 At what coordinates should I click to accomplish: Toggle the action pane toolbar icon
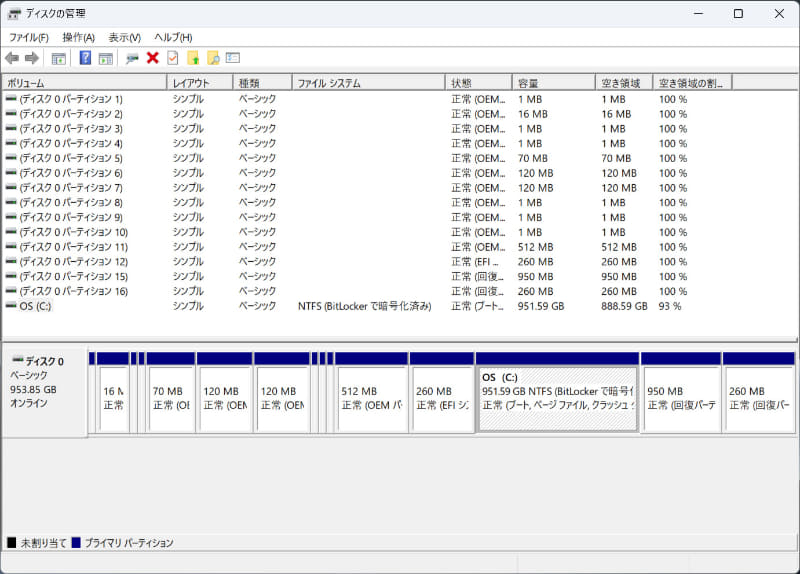(106, 59)
